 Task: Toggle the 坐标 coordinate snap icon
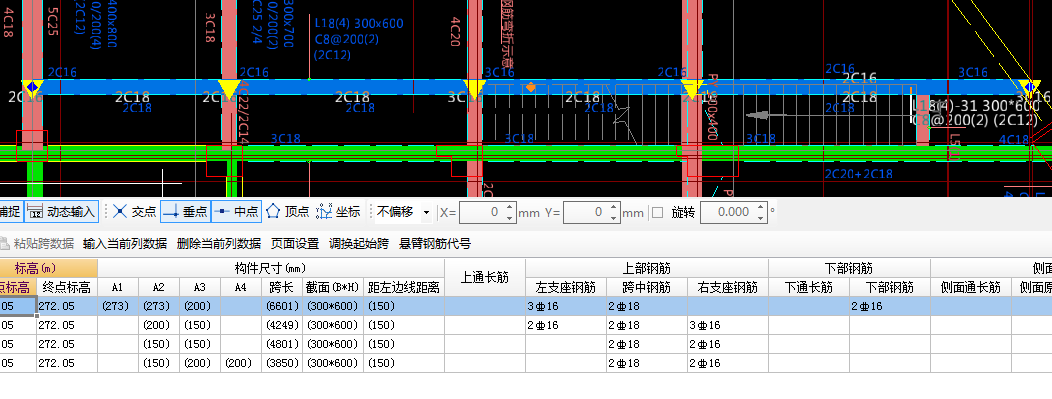pyautogui.click(x=324, y=212)
